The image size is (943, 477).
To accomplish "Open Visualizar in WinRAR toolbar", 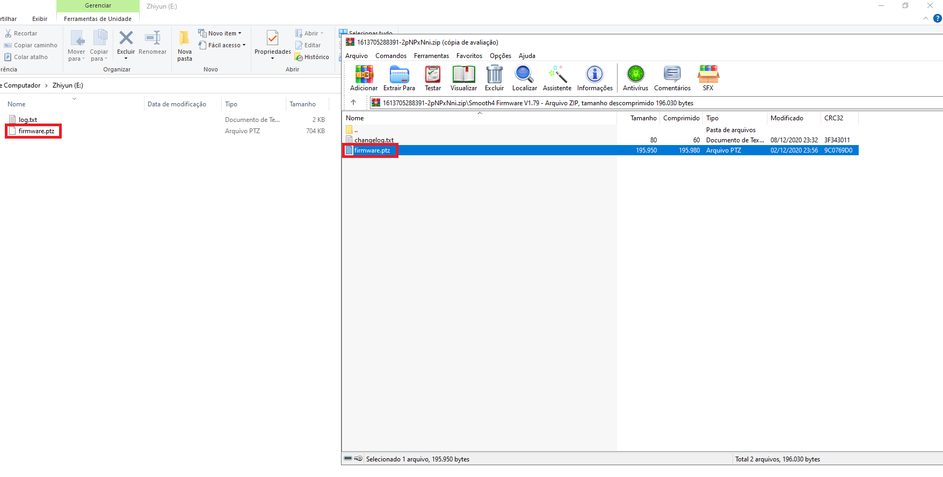I will [x=463, y=78].
